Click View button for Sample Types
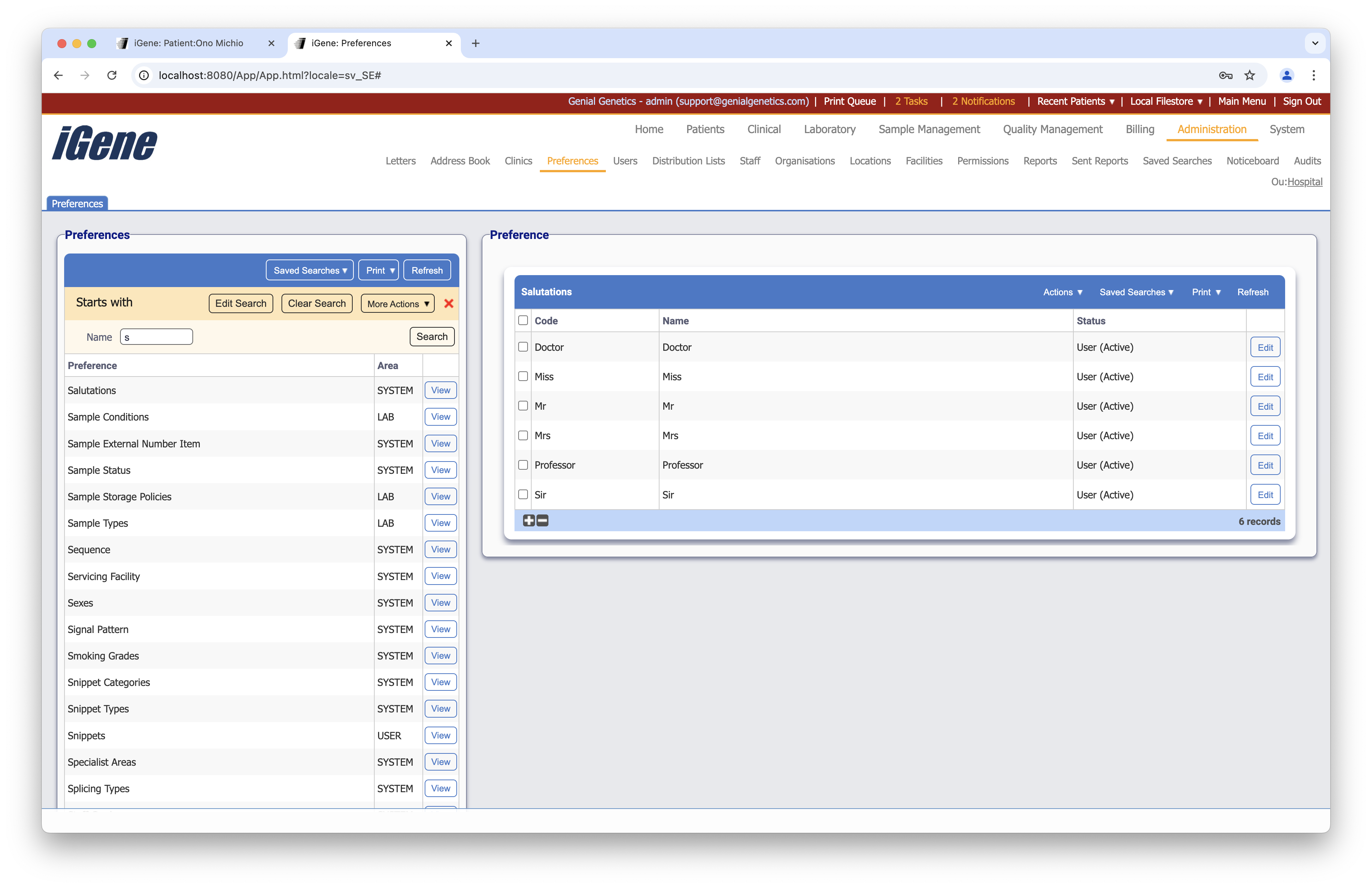 440,523
